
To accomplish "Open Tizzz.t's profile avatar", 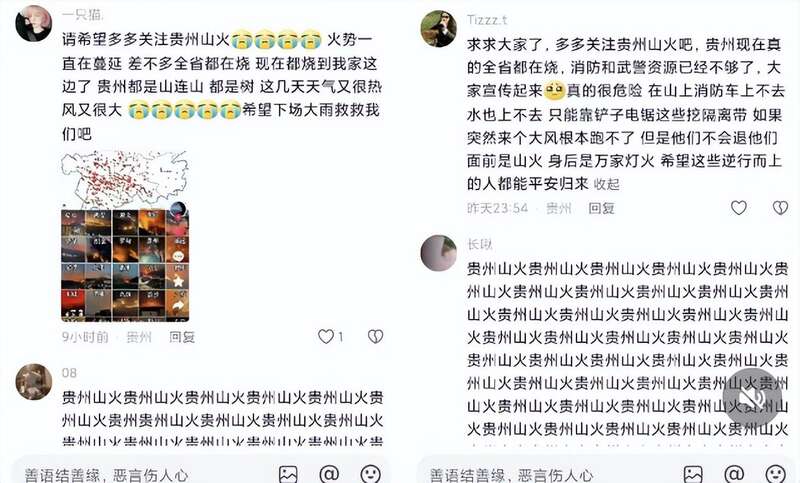I will (x=439, y=29).
